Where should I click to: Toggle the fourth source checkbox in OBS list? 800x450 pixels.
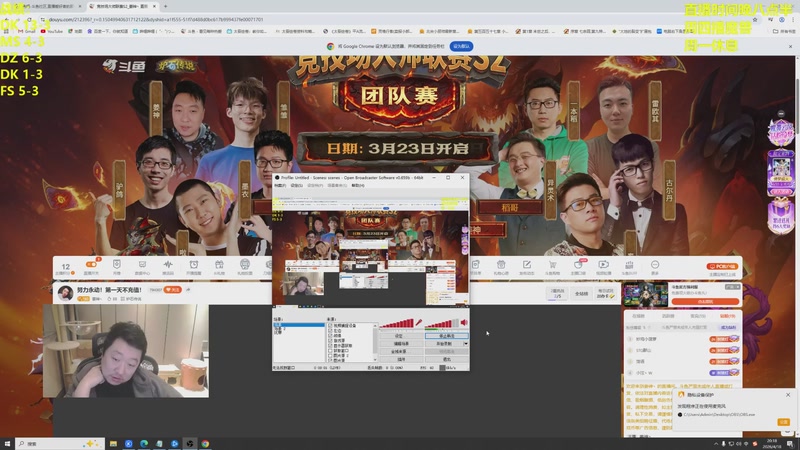coord(330,340)
